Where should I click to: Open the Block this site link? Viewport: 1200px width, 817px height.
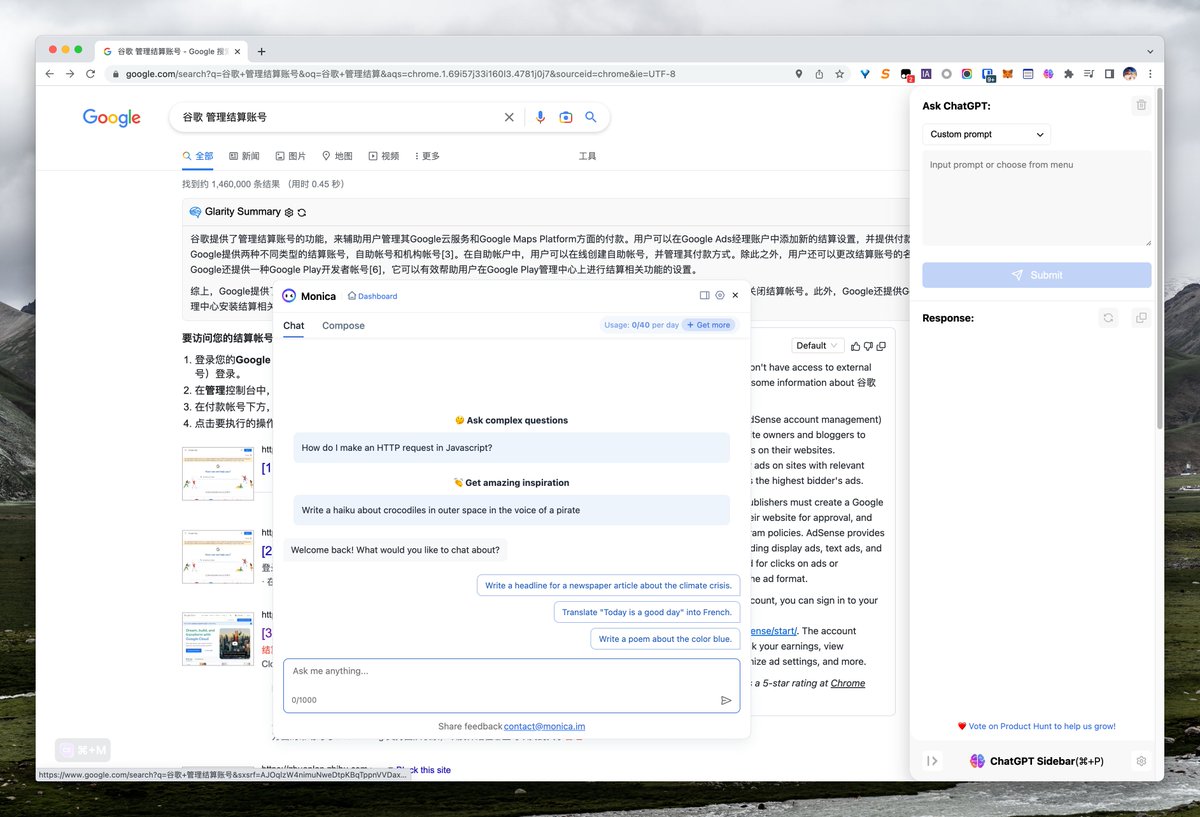coord(422,770)
